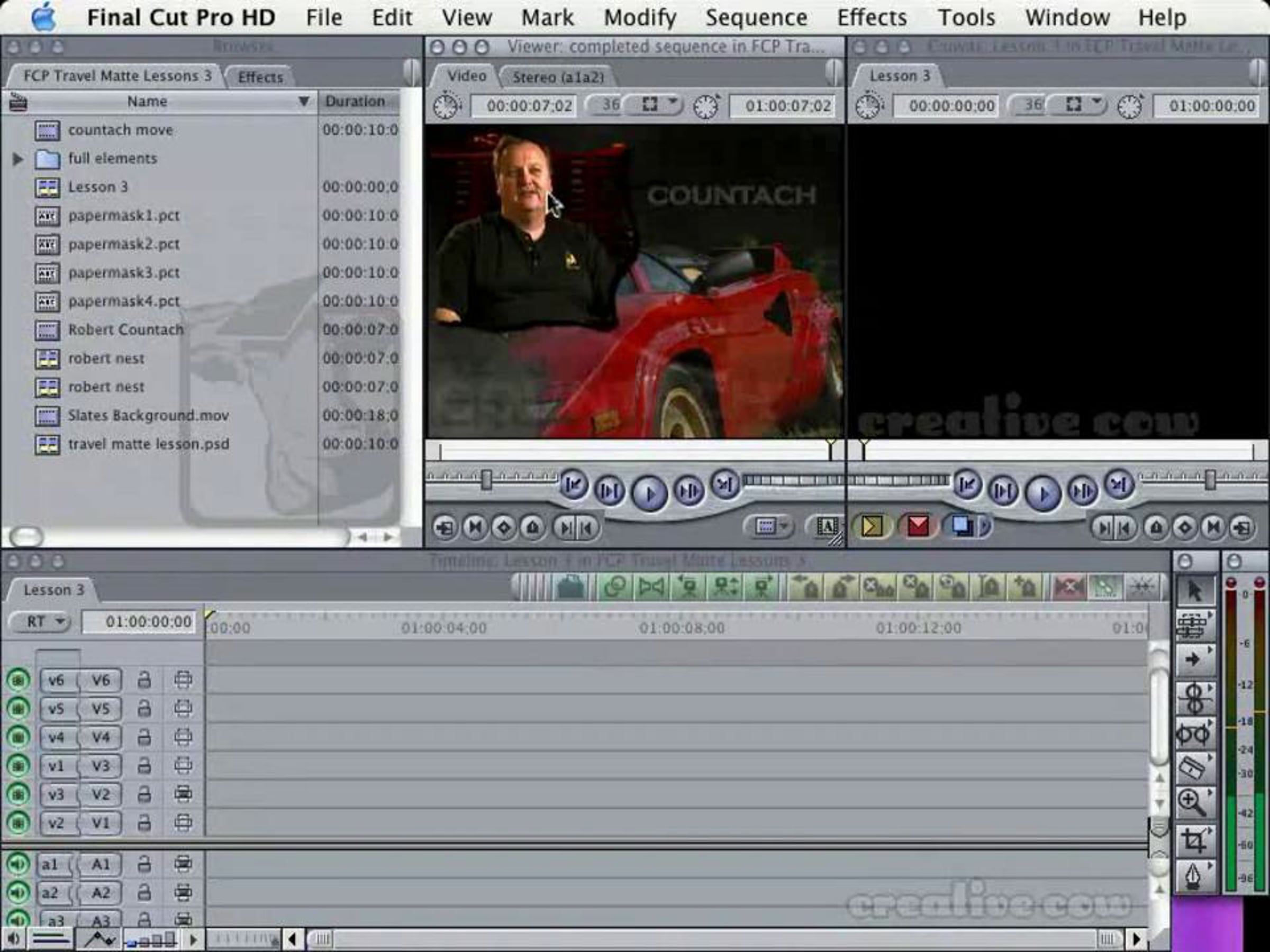Select the Pen tool in the palette
The height and width of the screenshot is (952, 1270).
(1193, 876)
